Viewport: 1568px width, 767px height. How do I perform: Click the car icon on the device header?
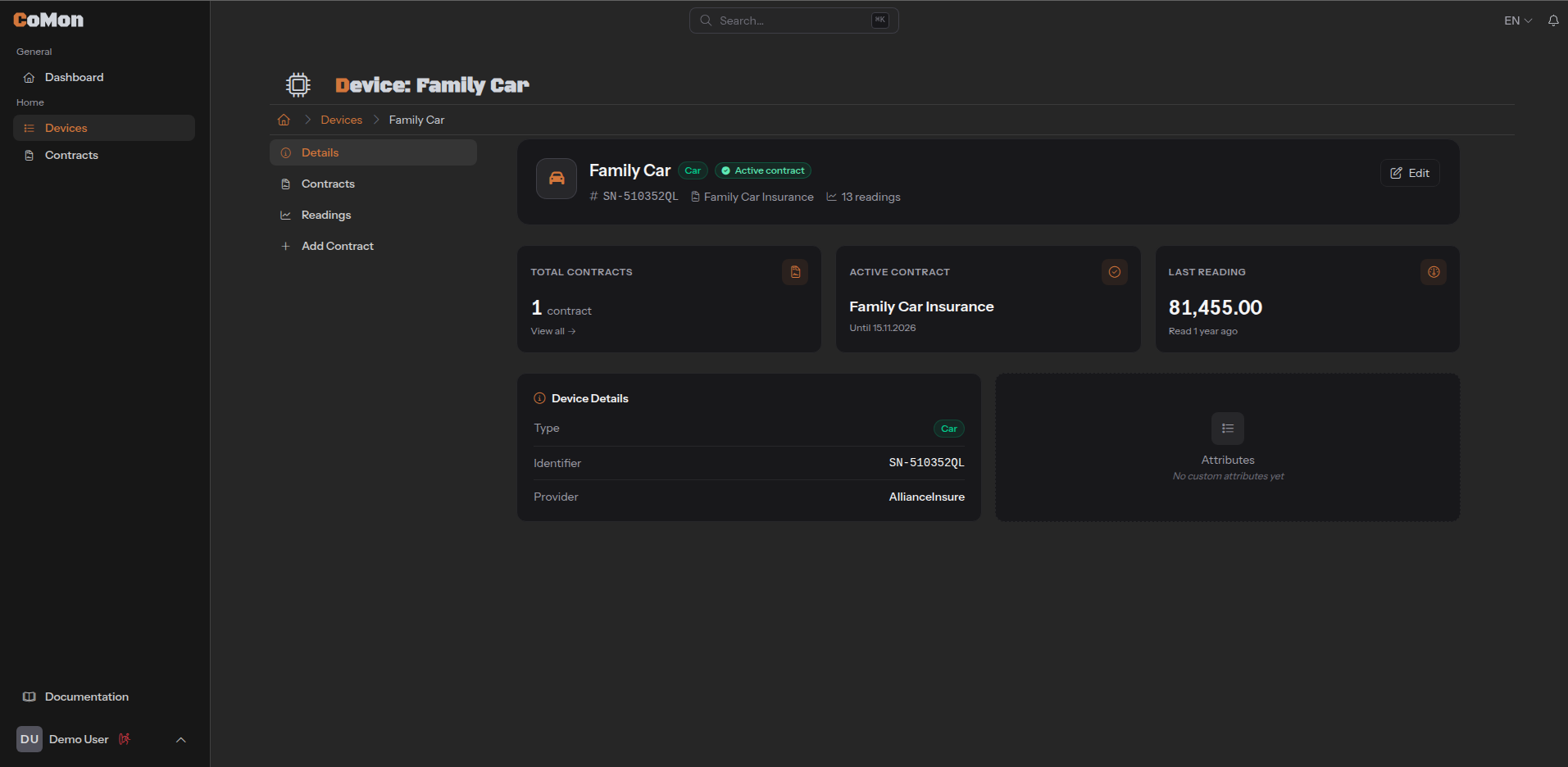pyautogui.click(x=557, y=179)
